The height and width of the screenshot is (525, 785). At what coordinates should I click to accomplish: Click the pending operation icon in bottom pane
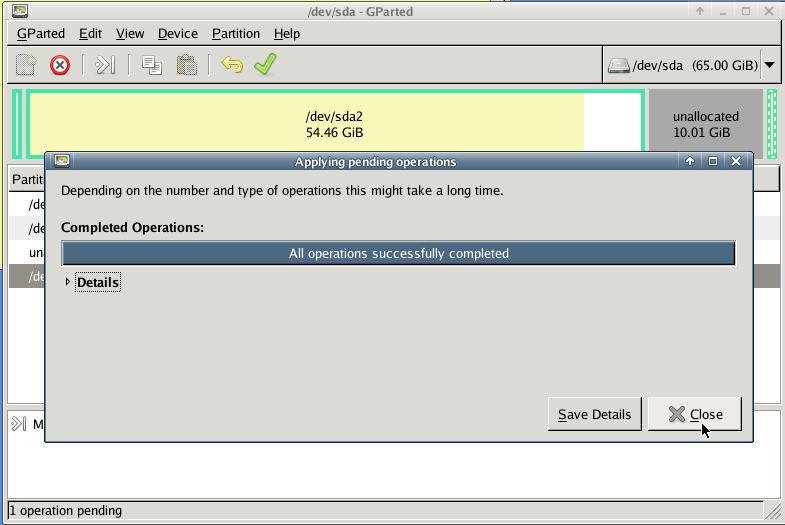pos(19,424)
